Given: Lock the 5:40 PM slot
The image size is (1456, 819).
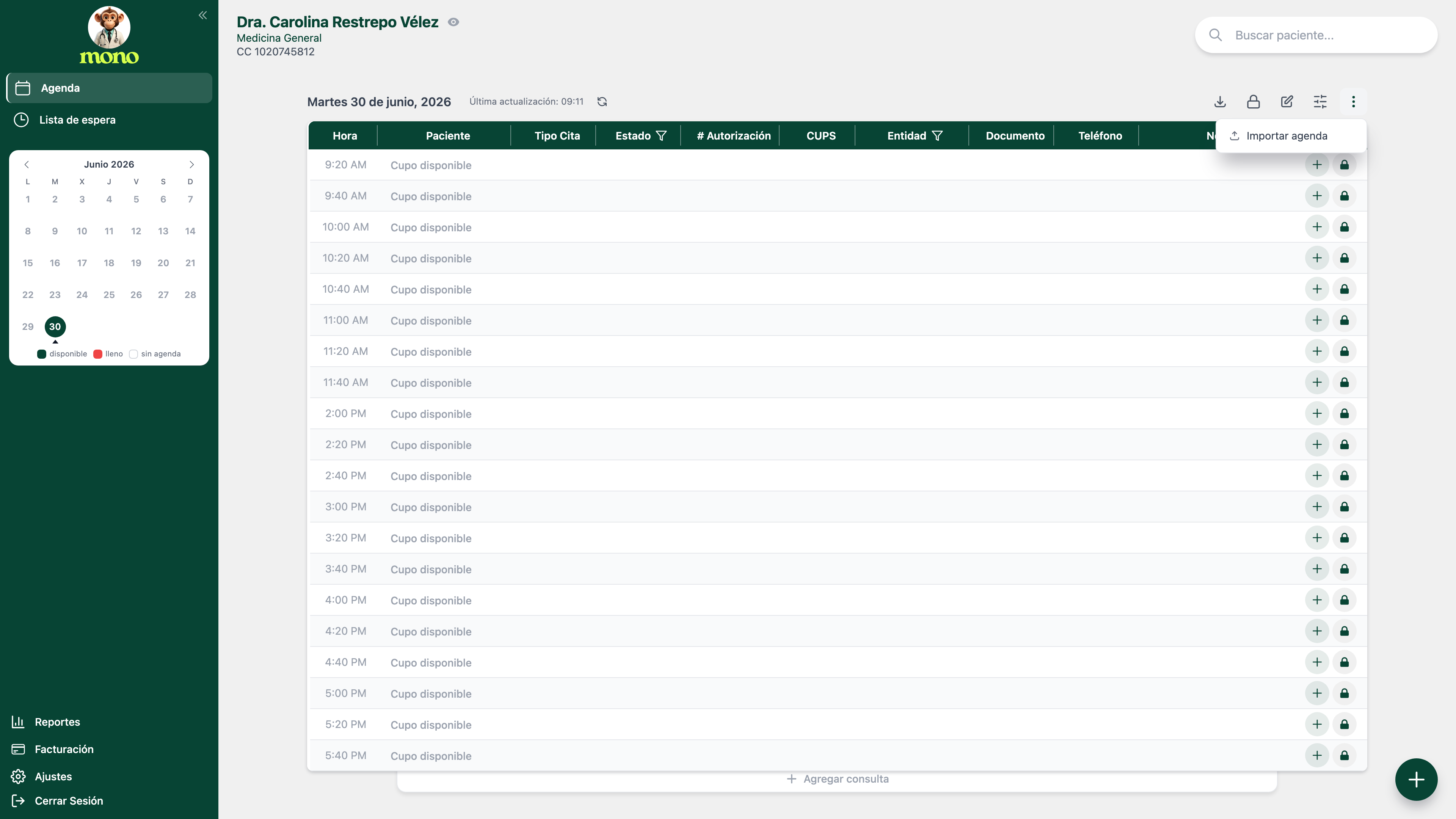Looking at the screenshot, I should pos(1345,755).
